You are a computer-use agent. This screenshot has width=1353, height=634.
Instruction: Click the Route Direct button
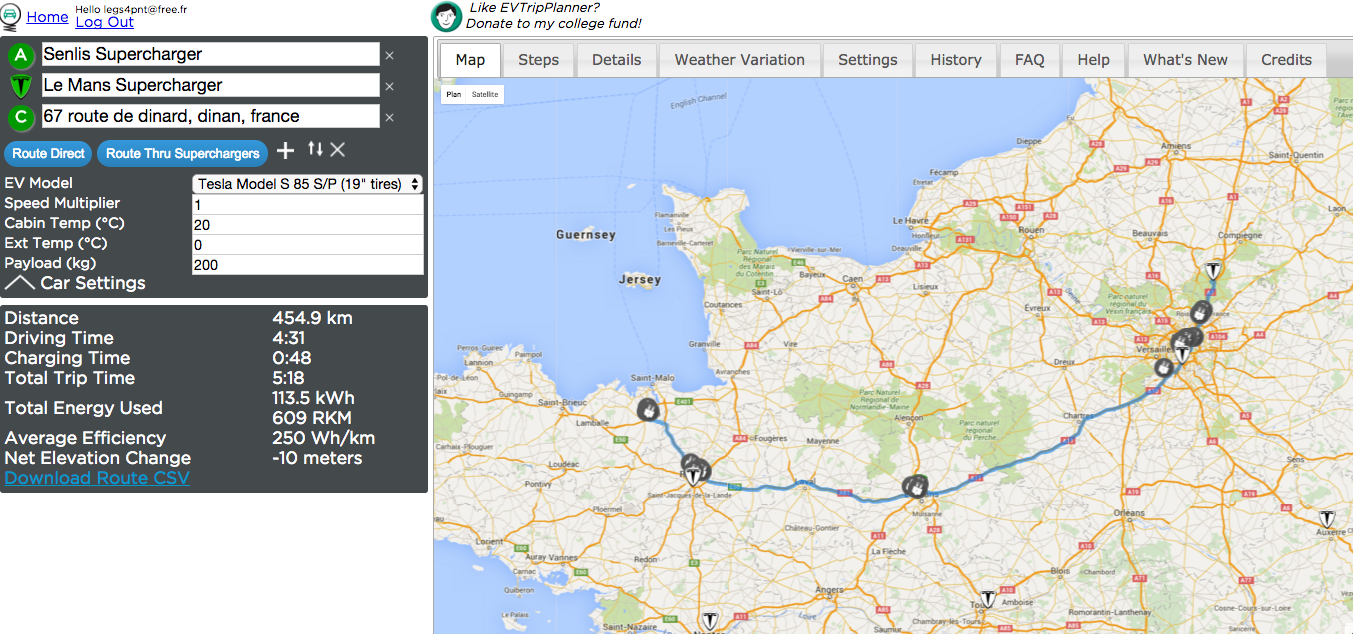coord(48,154)
